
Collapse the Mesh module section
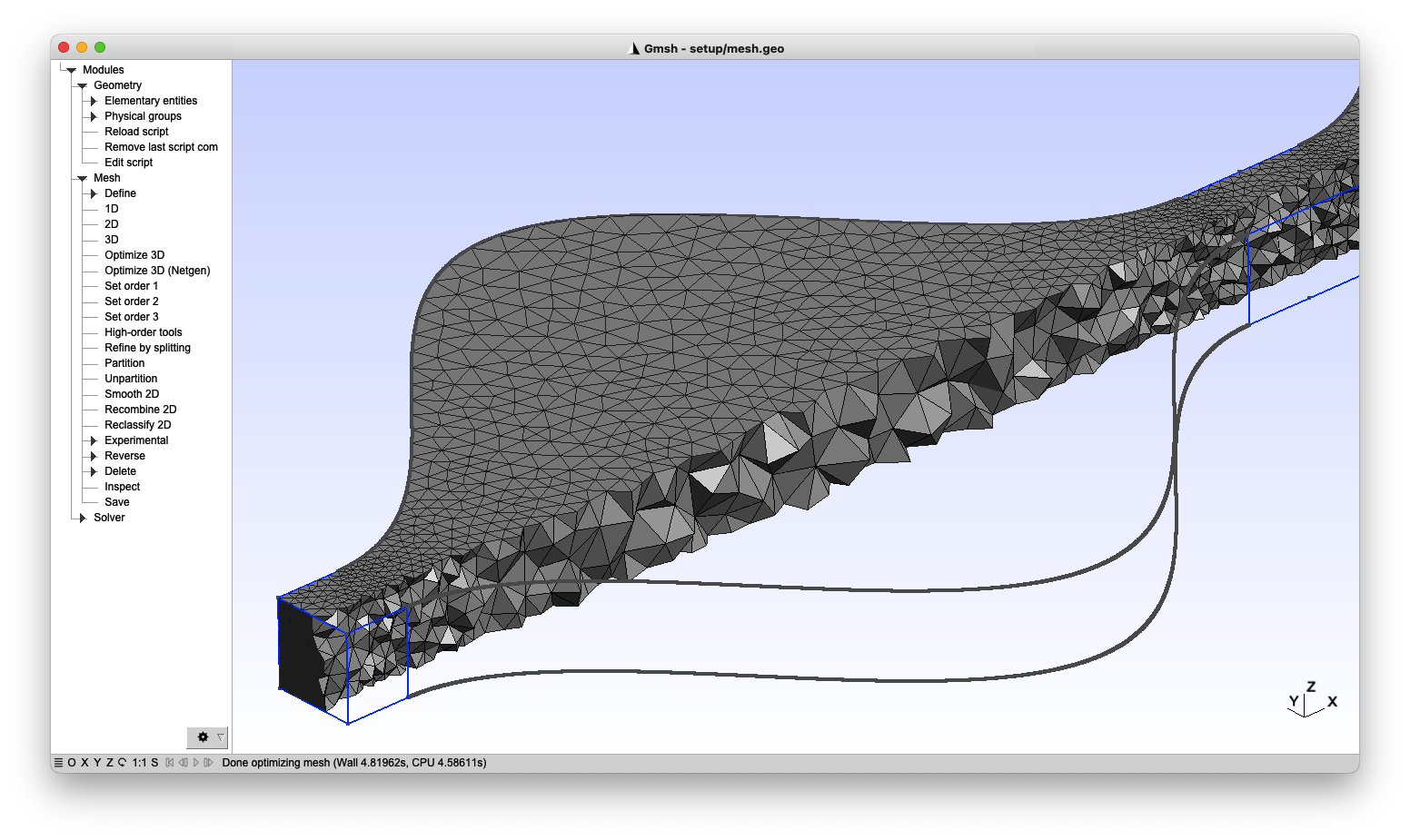pyautogui.click(x=83, y=178)
